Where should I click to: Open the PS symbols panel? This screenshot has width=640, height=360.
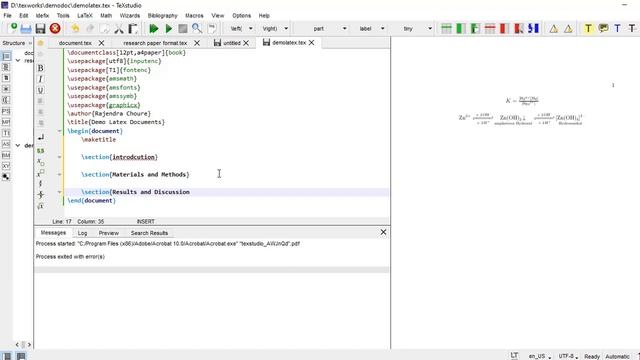(x=6, y=111)
